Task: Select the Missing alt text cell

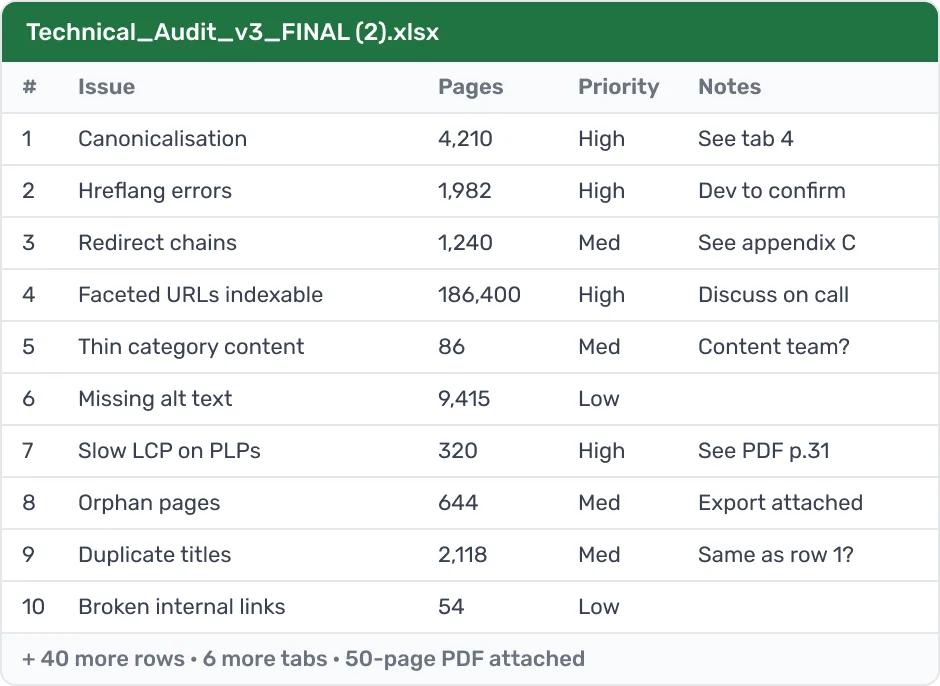Action: [155, 399]
